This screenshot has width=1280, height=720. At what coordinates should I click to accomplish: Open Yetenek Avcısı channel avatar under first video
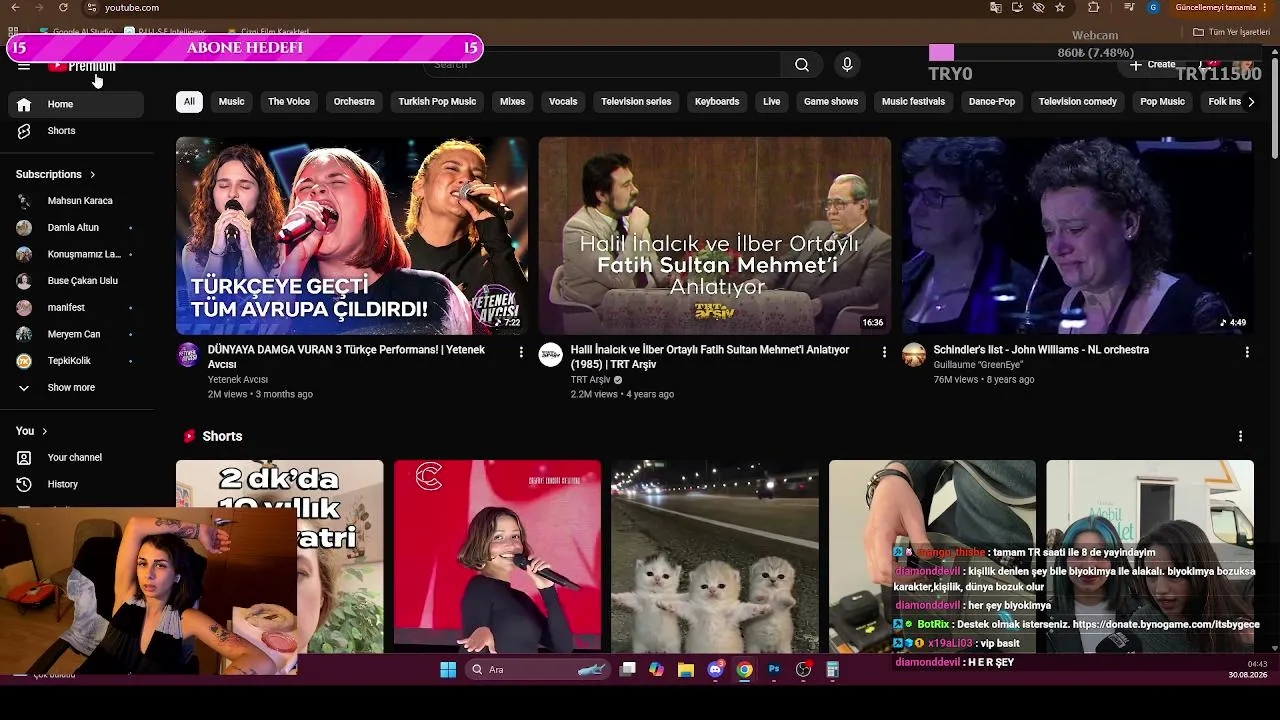[188, 355]
